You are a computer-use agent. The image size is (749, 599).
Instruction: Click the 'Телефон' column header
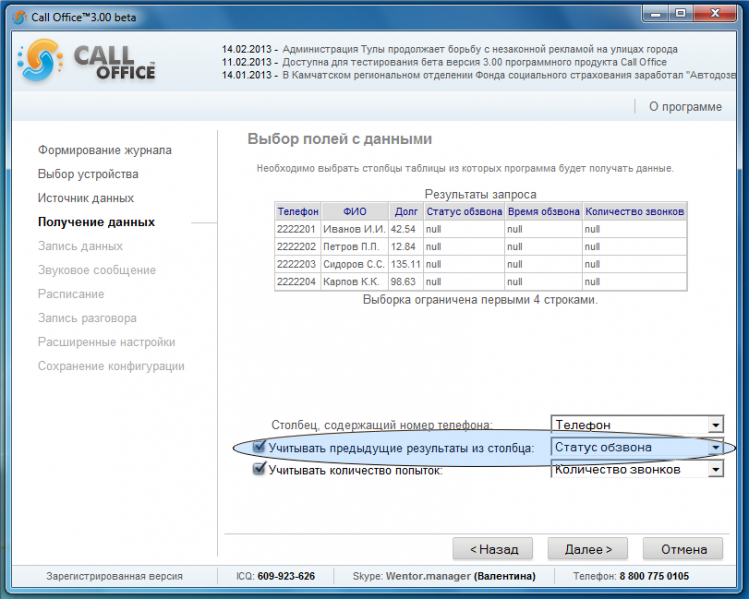298,211
